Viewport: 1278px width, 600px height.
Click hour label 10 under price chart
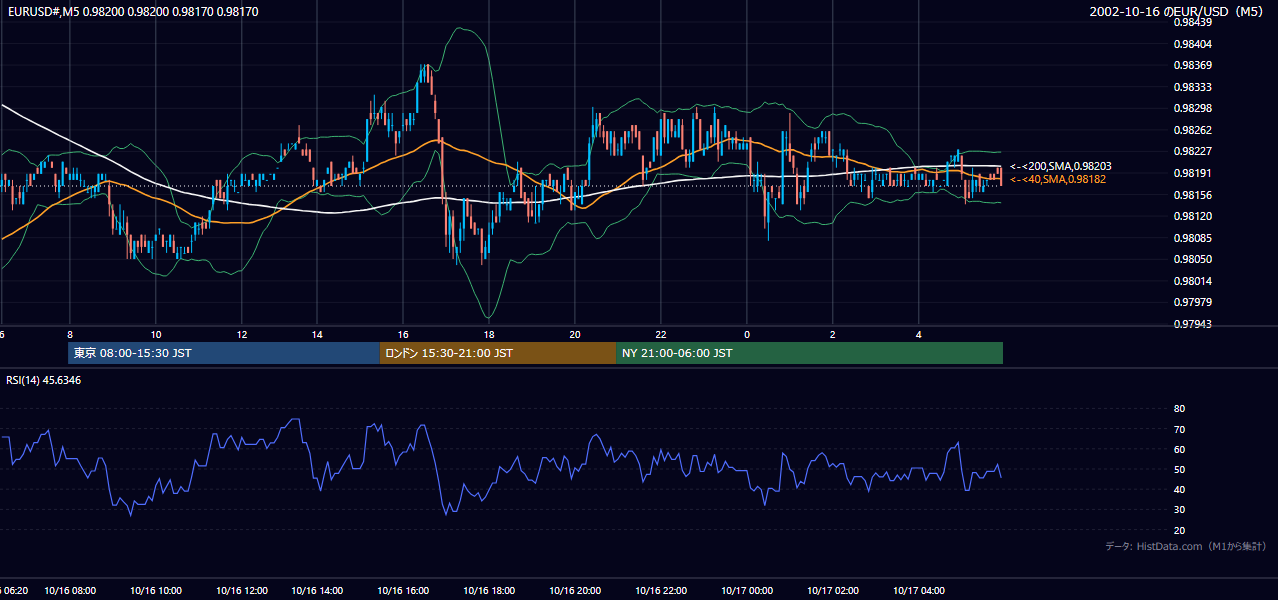tap(156, 334)
